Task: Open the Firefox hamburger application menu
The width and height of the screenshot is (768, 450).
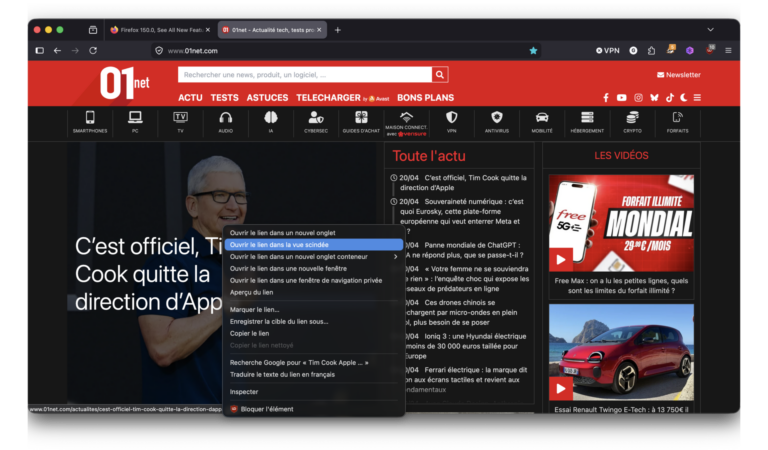Action: click(728, 50)
